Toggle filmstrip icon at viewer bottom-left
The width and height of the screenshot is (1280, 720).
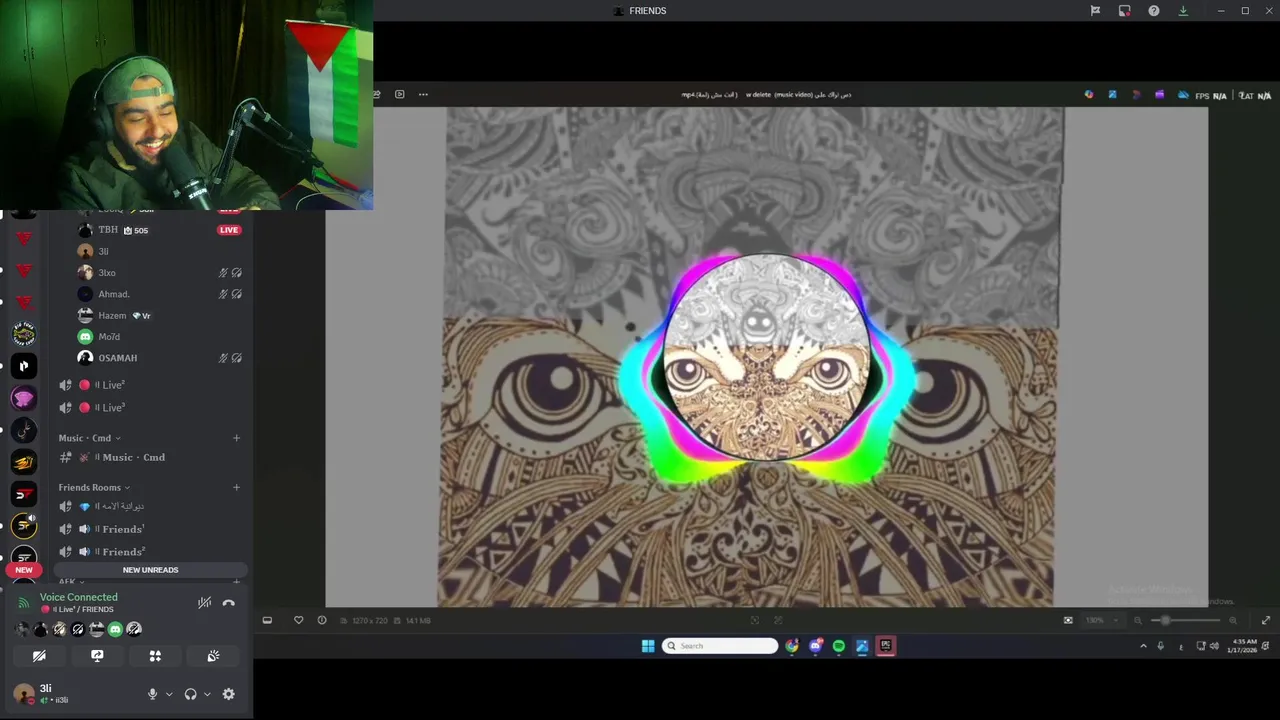click(267, 621)
